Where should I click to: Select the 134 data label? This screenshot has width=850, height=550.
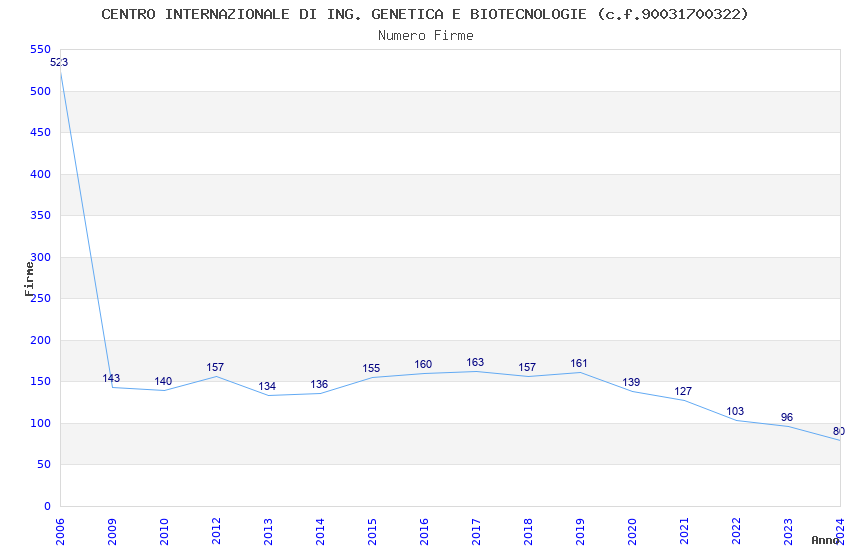click(267, 386)
